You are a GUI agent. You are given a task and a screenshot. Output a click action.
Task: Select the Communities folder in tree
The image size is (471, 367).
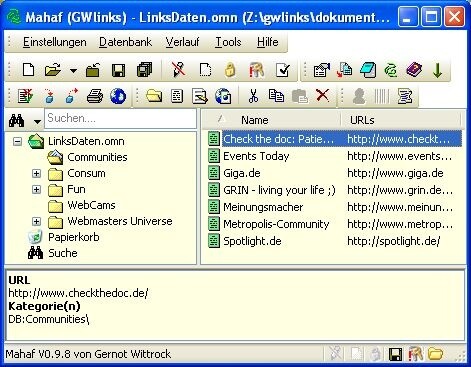pos(97,157)
